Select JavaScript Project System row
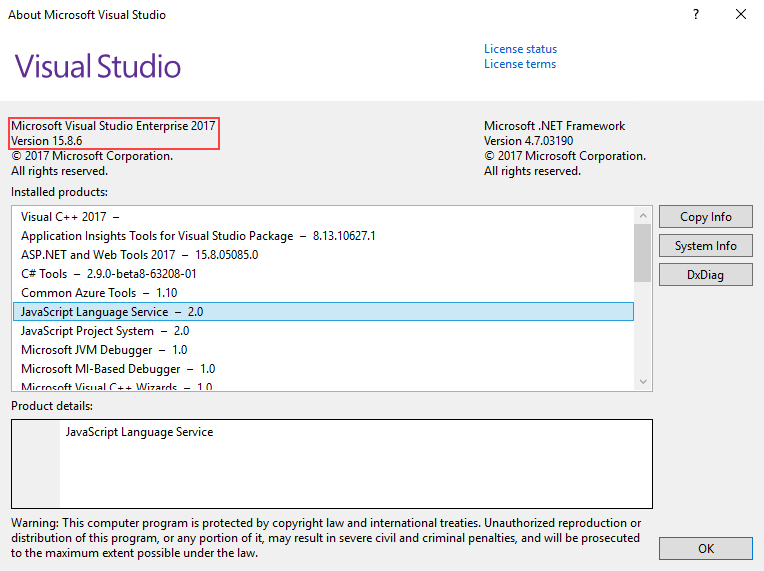 point(324,331)
